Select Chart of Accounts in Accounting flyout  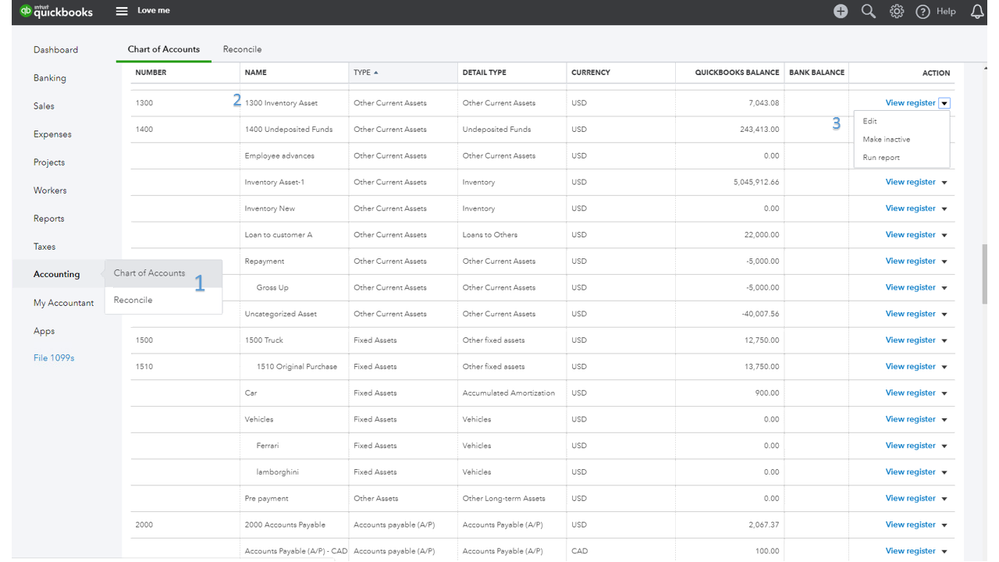[149, 273]
